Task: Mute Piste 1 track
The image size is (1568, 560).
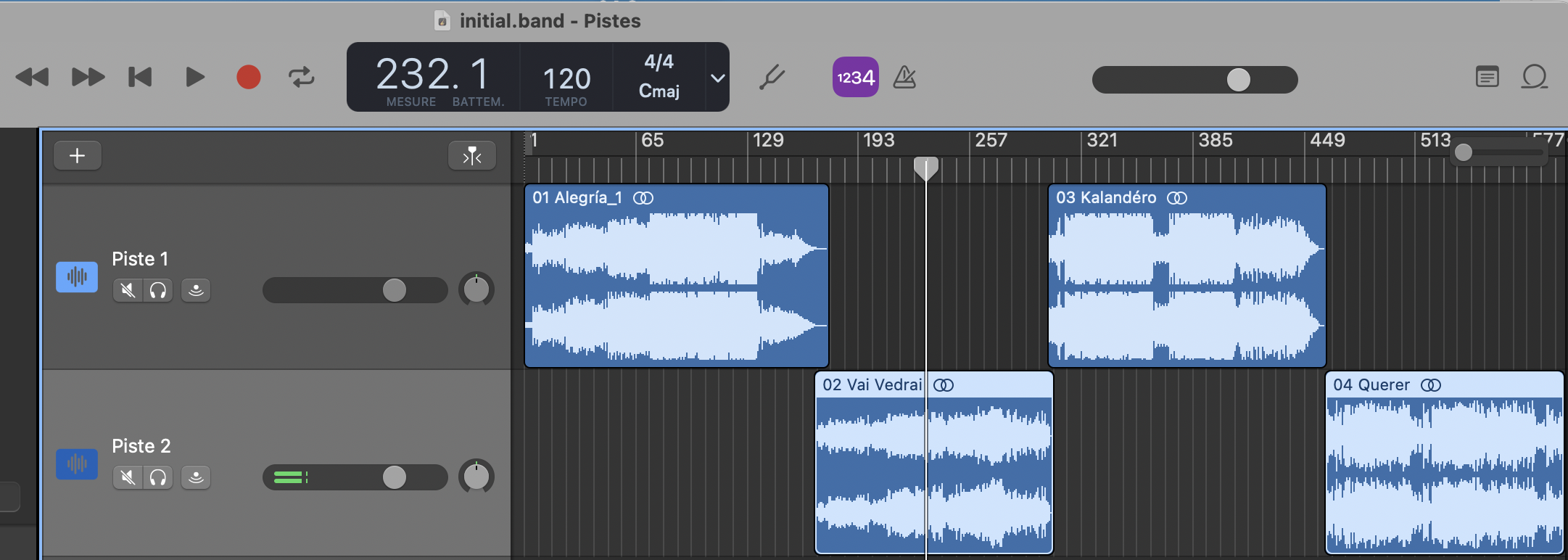Action: [x=128, y=291]
